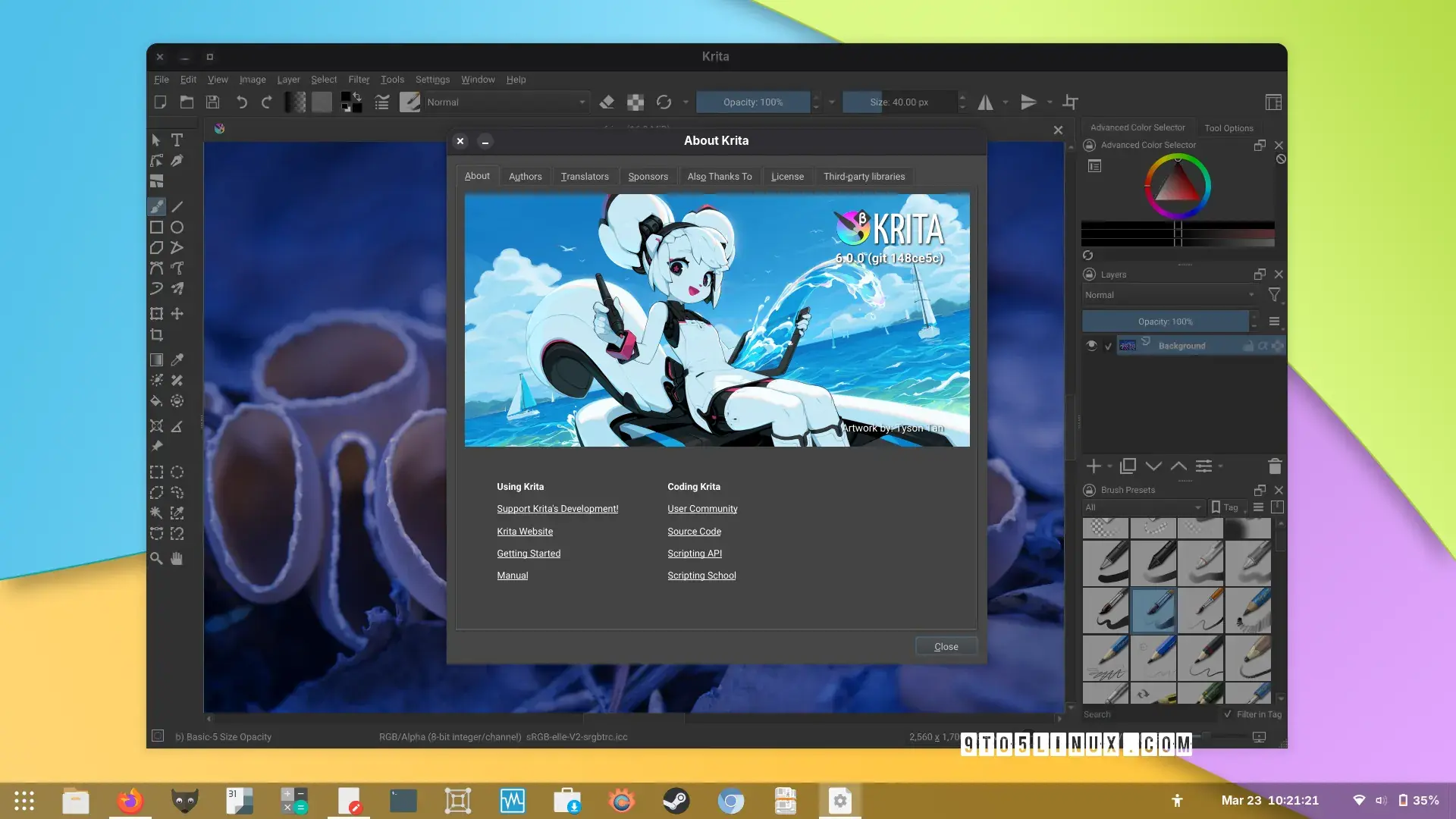Select the Ellipse shape tool
The image size is (1456, 819).
click(x=177, y=227)
